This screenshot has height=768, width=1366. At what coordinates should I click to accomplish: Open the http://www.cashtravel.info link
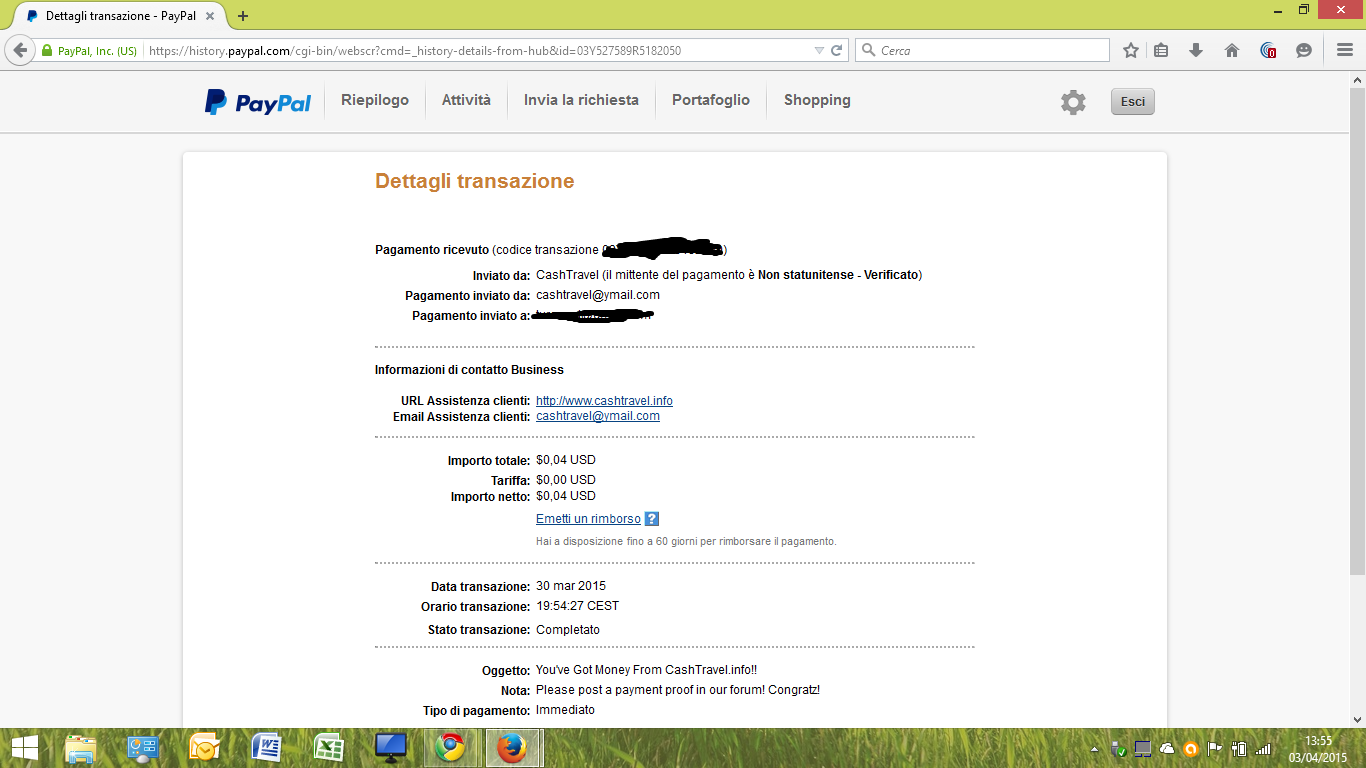(x=604, y=401)
